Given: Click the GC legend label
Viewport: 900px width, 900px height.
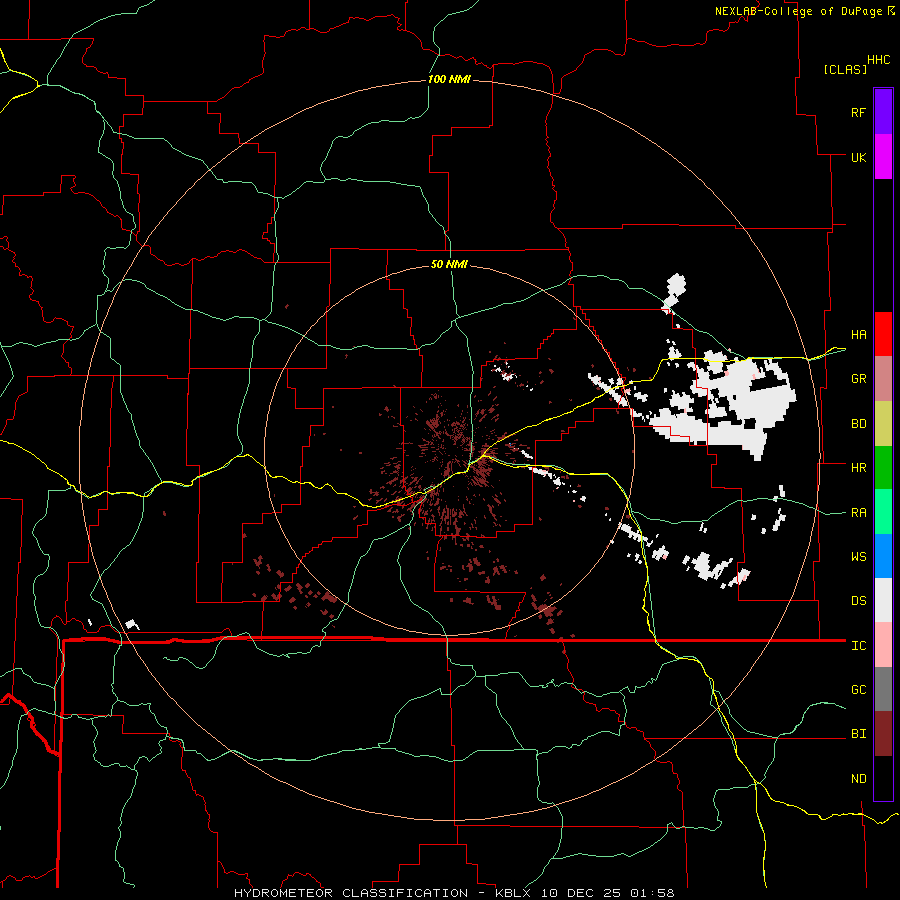Looking at the screenshot, I should 858,690.
